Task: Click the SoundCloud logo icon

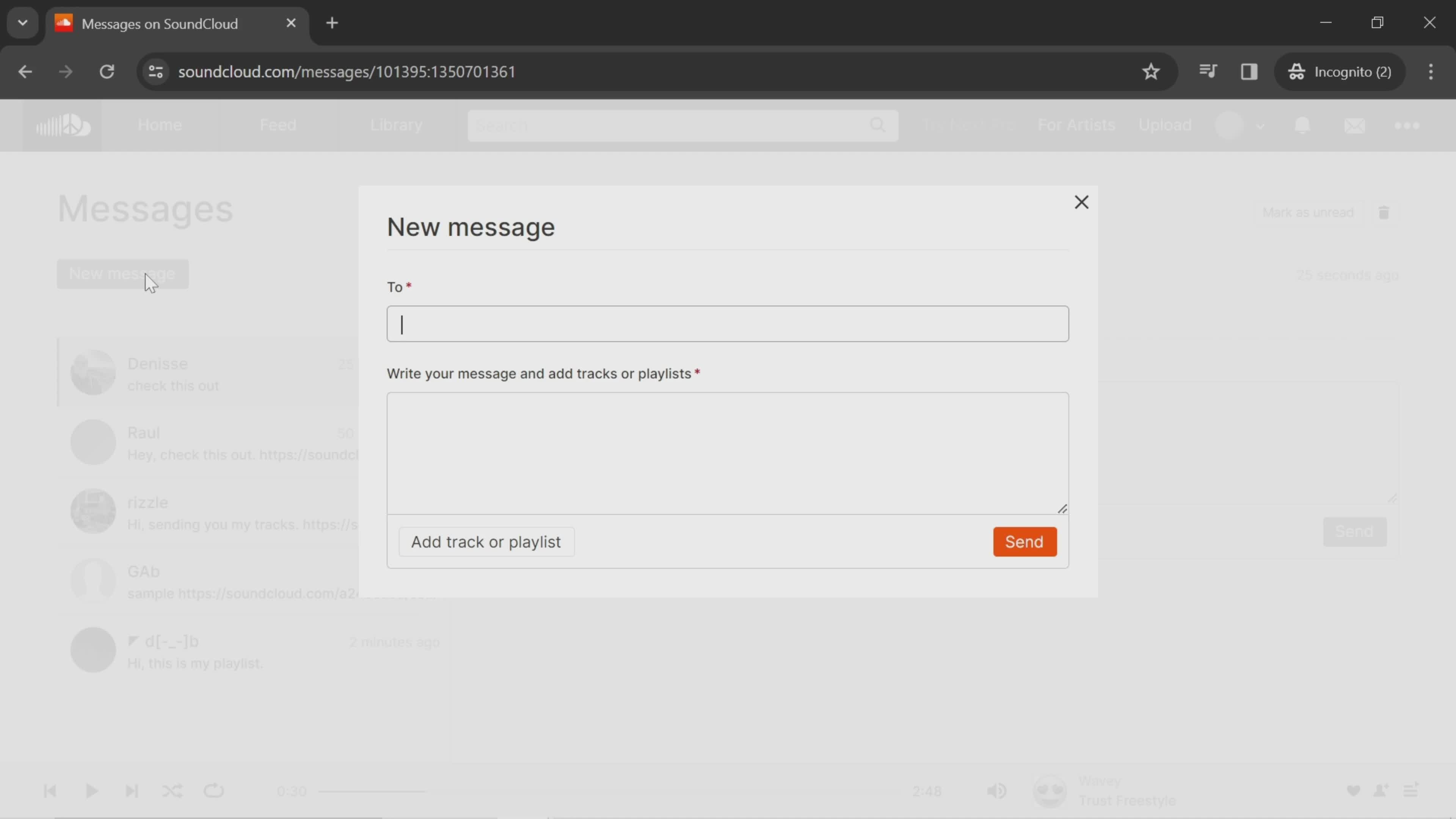Action: pyautogui.click(x=62, y=125)
